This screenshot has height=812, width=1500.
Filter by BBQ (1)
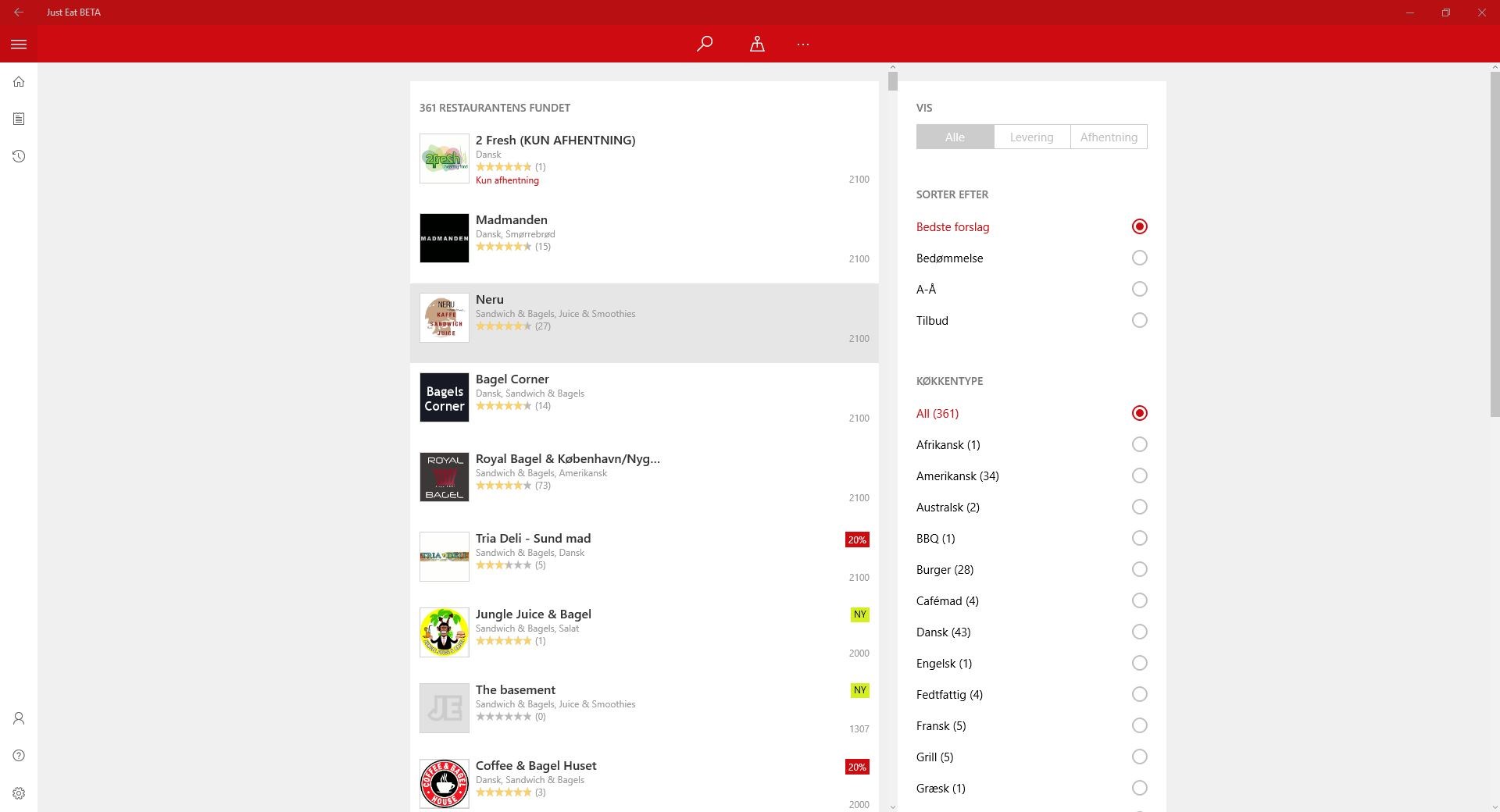1031,538
